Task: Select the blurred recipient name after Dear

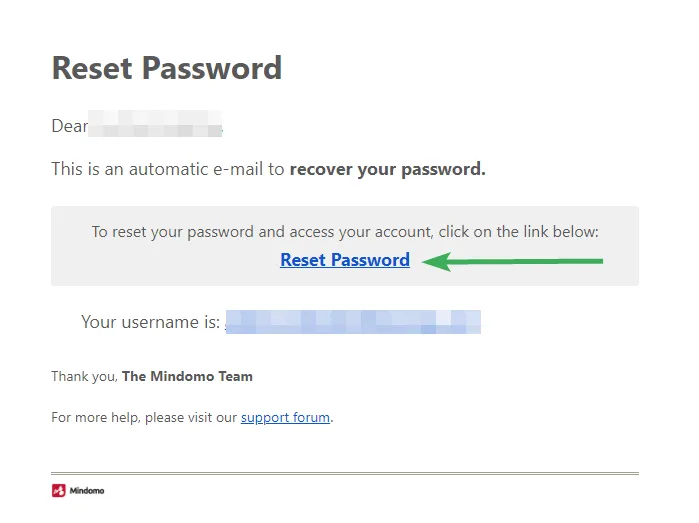Action: [x=155, y=127]
